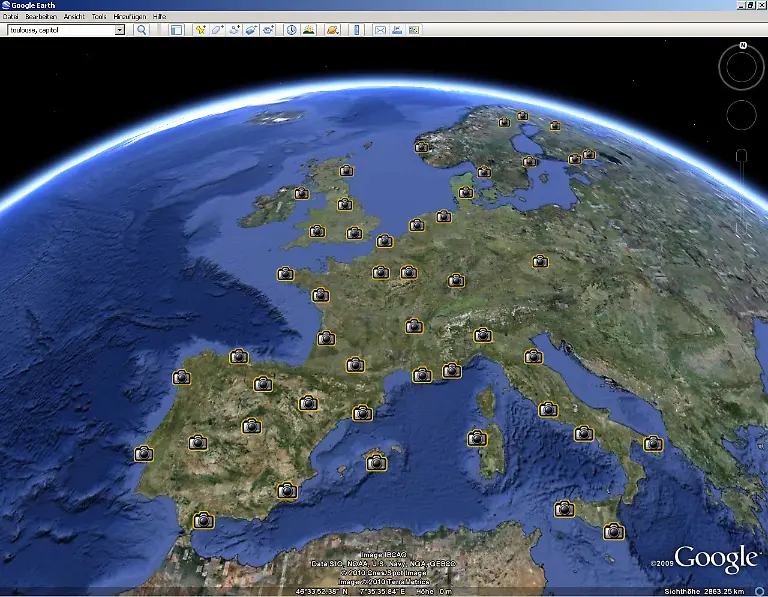This screenshot has width=768, height=597.
Task: Click the N north marker on compass
Action: coord(743,46)
